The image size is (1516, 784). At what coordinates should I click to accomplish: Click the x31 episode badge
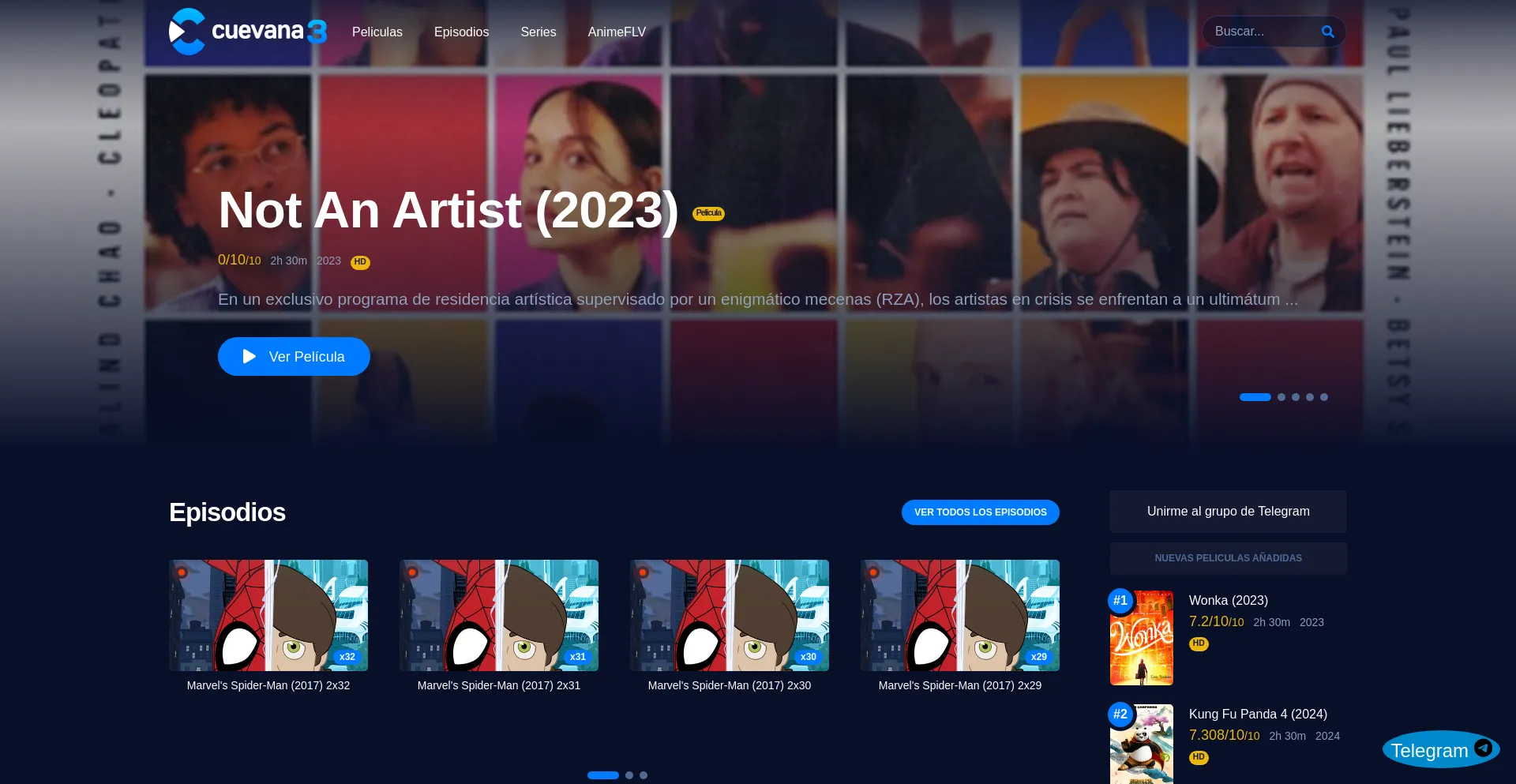coord(578,657)
